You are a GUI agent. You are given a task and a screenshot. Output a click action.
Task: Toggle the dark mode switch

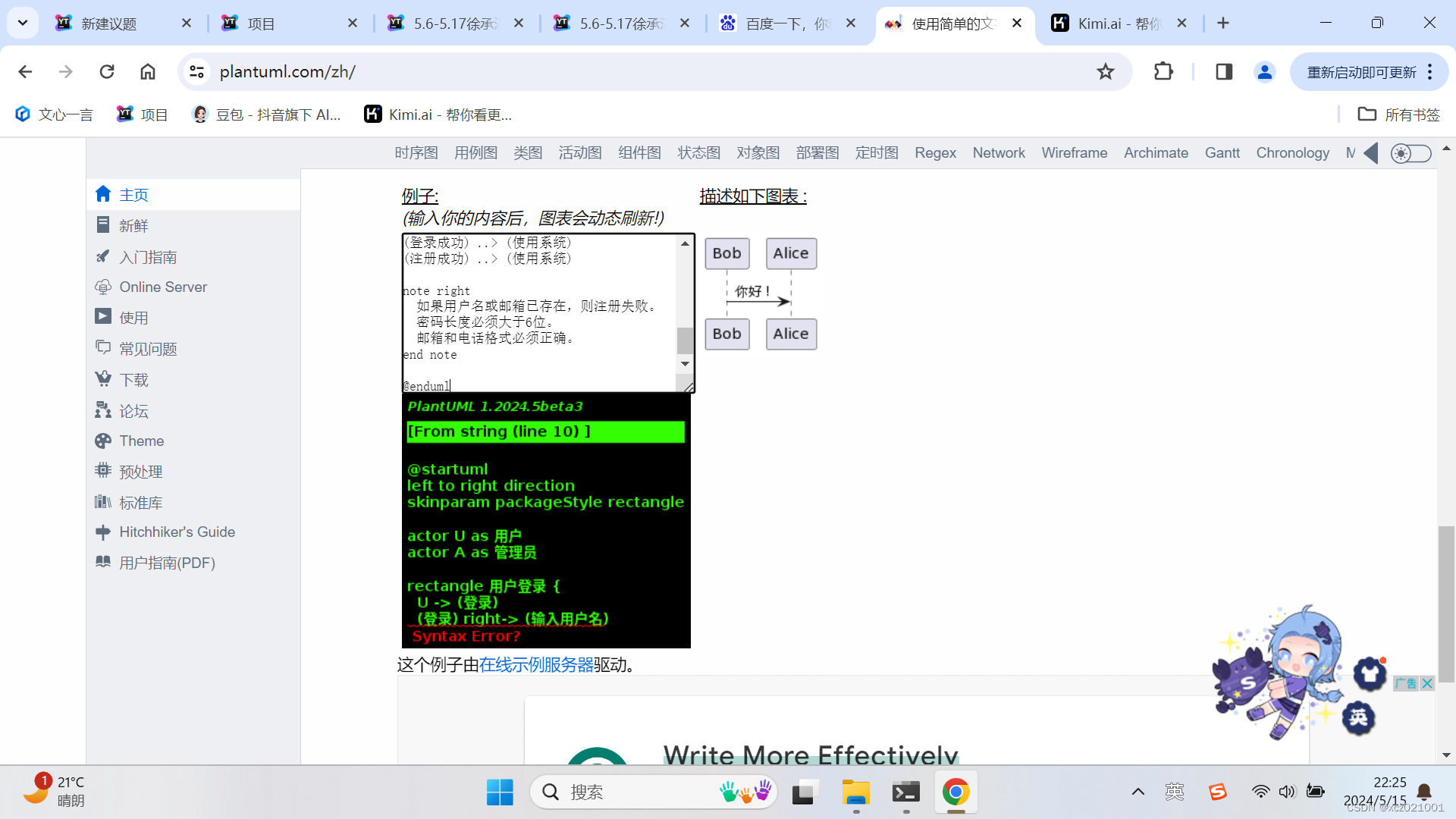tap(1410, 153)
